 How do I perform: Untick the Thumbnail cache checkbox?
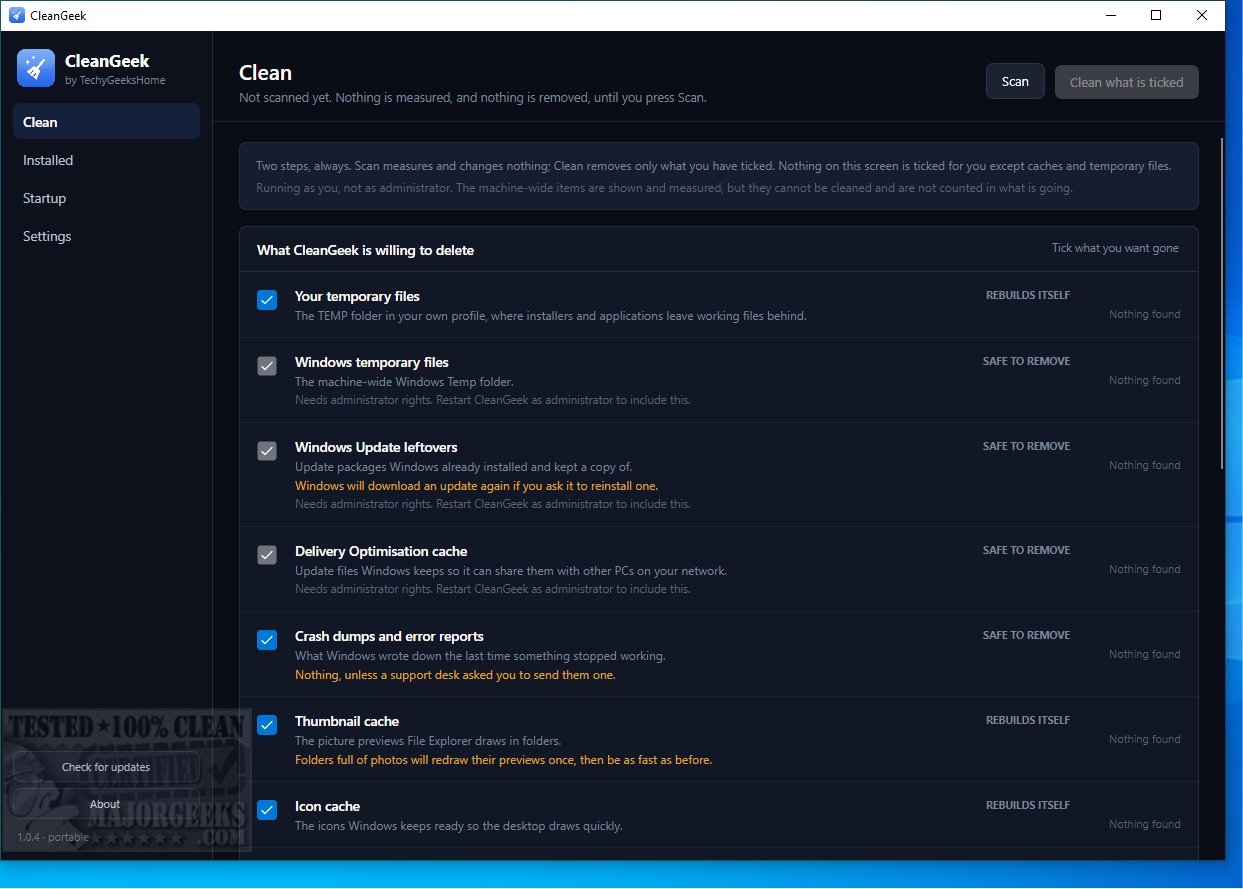point(267,725)
